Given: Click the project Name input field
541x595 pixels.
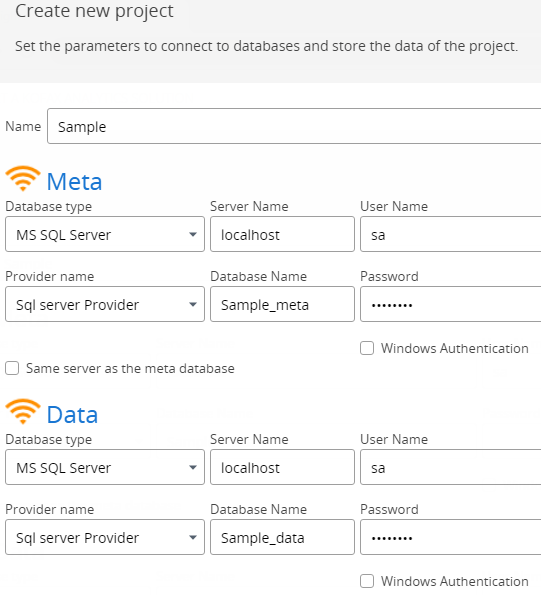Looking at the screenshot, I should click(294, 126).
